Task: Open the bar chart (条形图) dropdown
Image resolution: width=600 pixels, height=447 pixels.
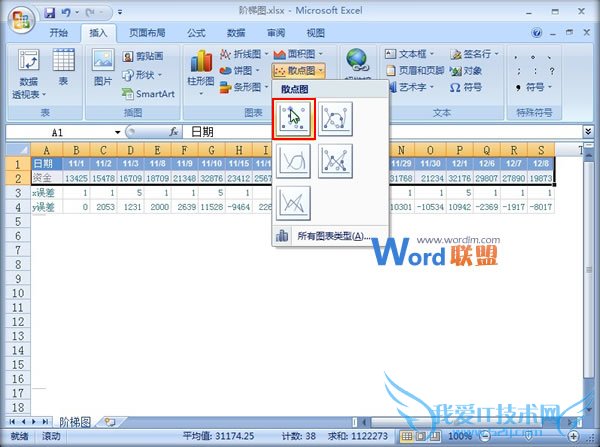Action: 244,87
